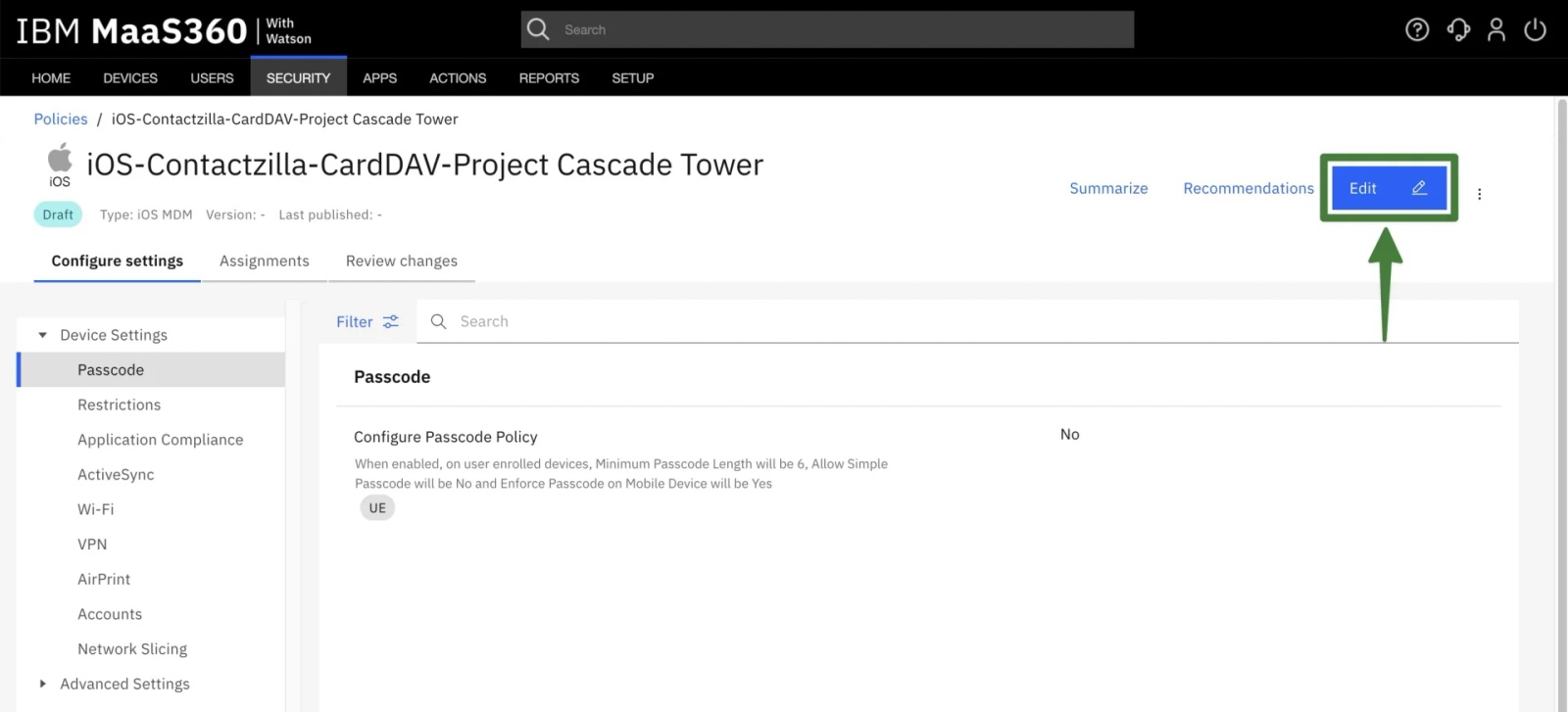This screenshot has width=1568, height=712.
Task: Click the UE tag badge
Action: pos(377,507)
